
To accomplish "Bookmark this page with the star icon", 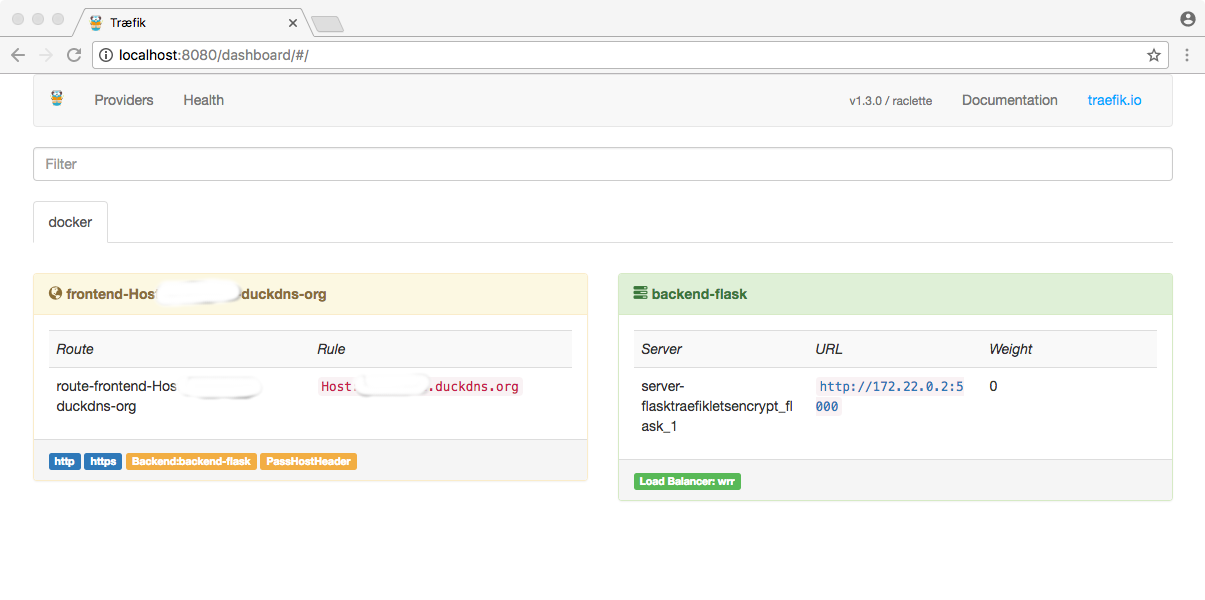I will 1154,55.
